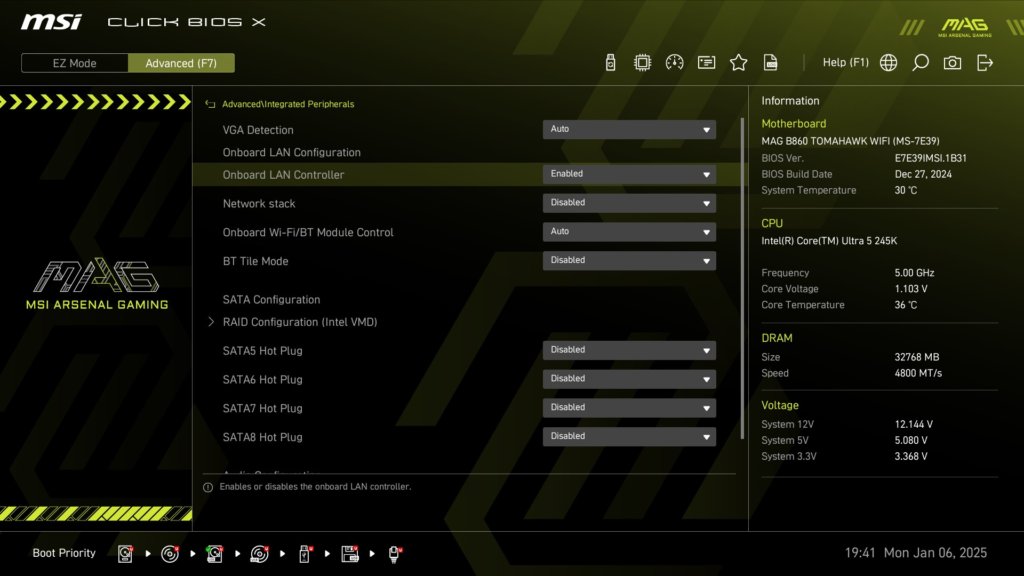Click the network boot icon in Boot Priority
This screenshot has width=1024, height=576.
(x=395, y=553)
